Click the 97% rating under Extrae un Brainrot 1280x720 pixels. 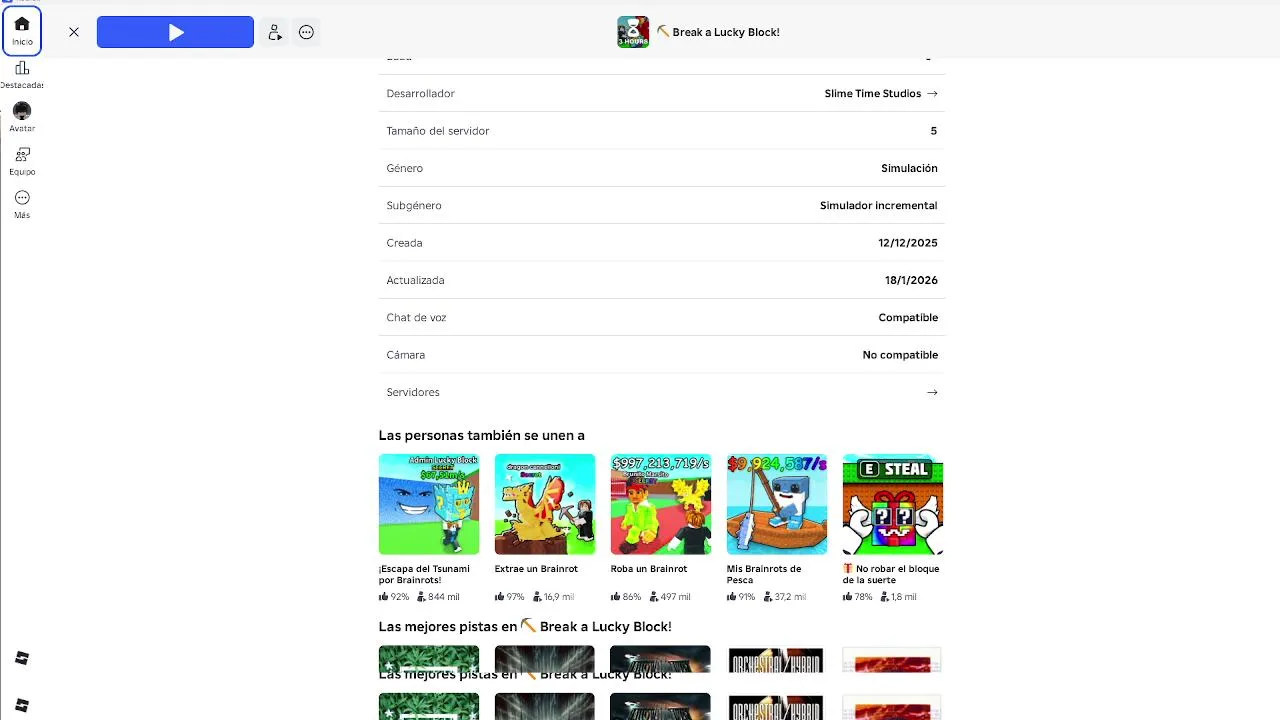[x=510, y=597]
